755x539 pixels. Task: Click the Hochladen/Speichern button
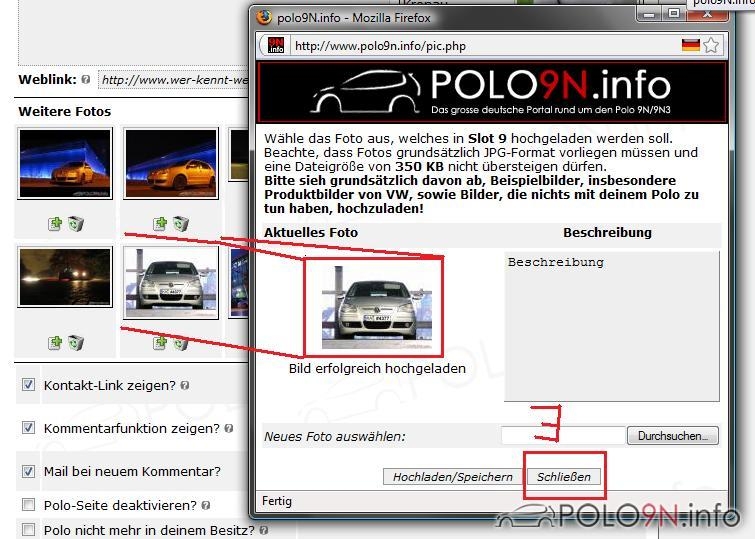(453, 477)
